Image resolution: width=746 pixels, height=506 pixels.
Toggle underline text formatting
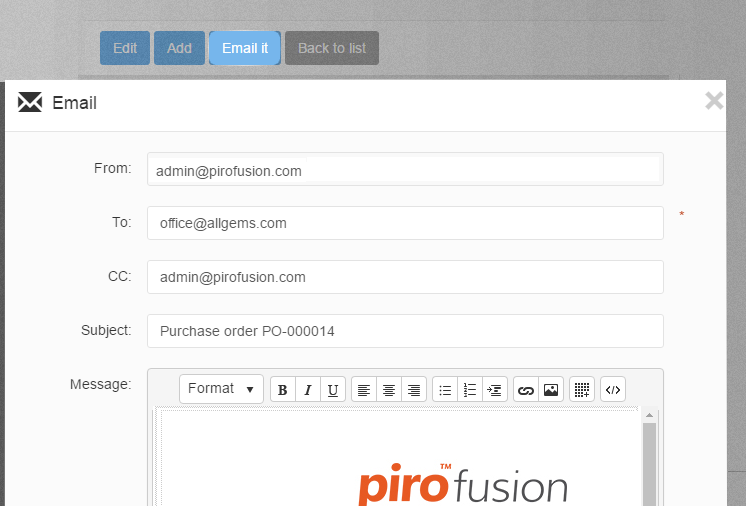[x=333, y=389]
